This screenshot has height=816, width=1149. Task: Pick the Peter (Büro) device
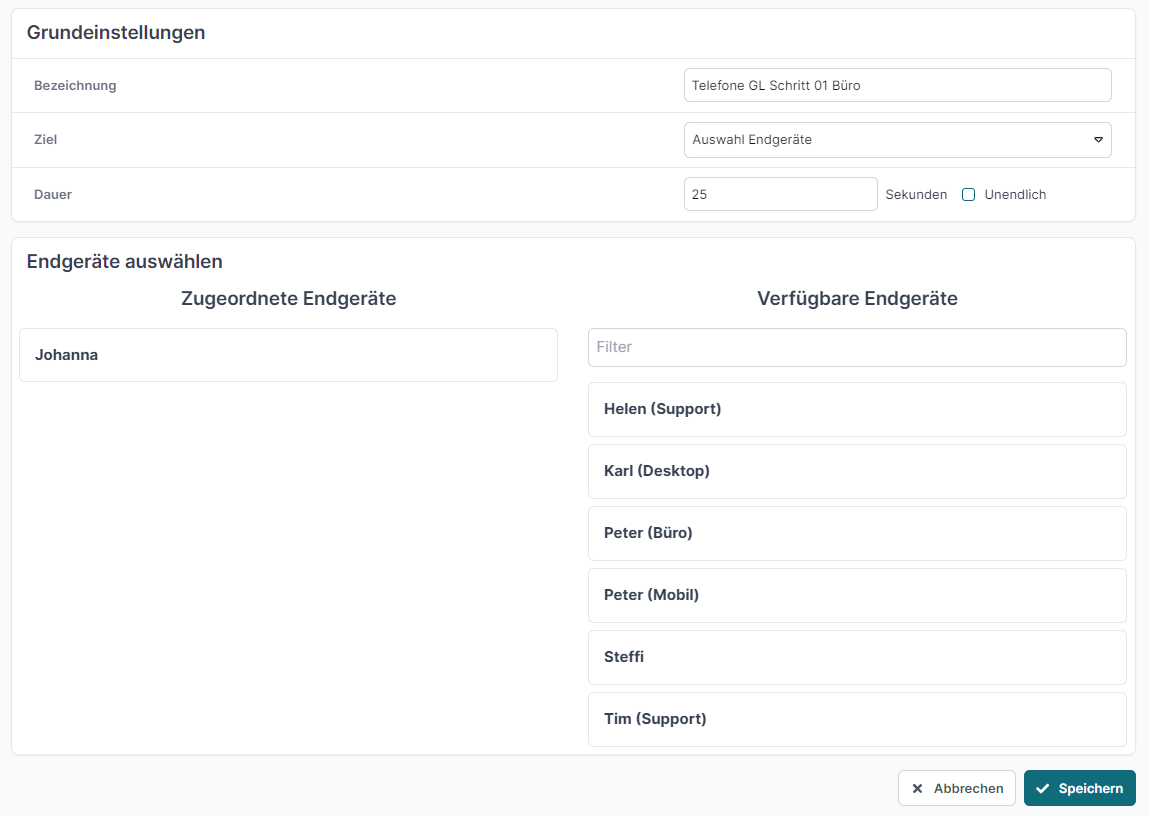point(857,533)
